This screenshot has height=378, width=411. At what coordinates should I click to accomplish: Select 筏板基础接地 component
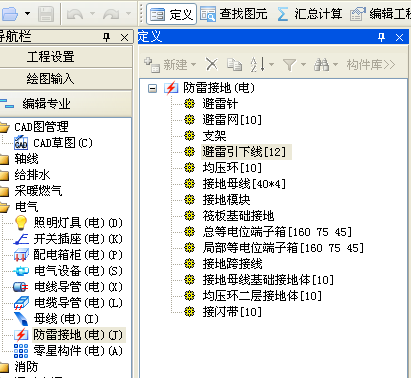238,216
